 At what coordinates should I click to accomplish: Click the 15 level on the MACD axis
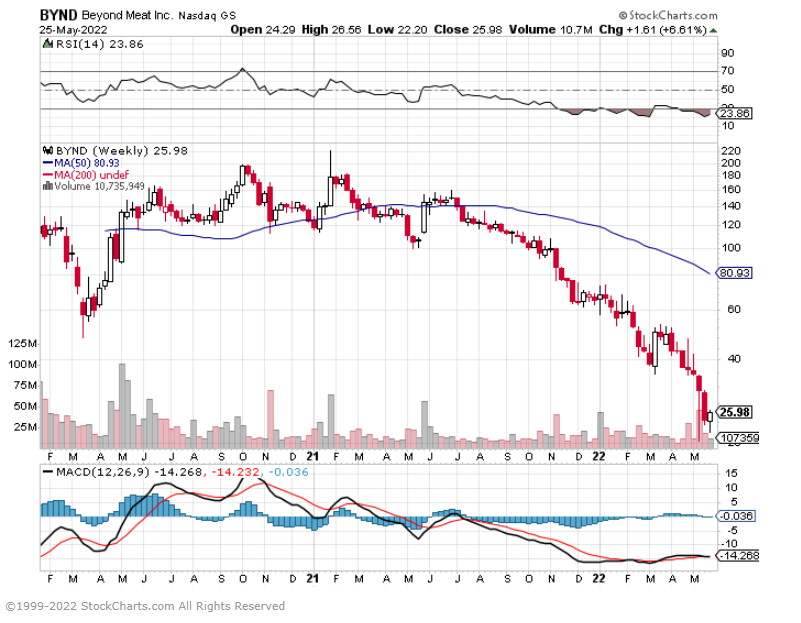pos(731,473)
